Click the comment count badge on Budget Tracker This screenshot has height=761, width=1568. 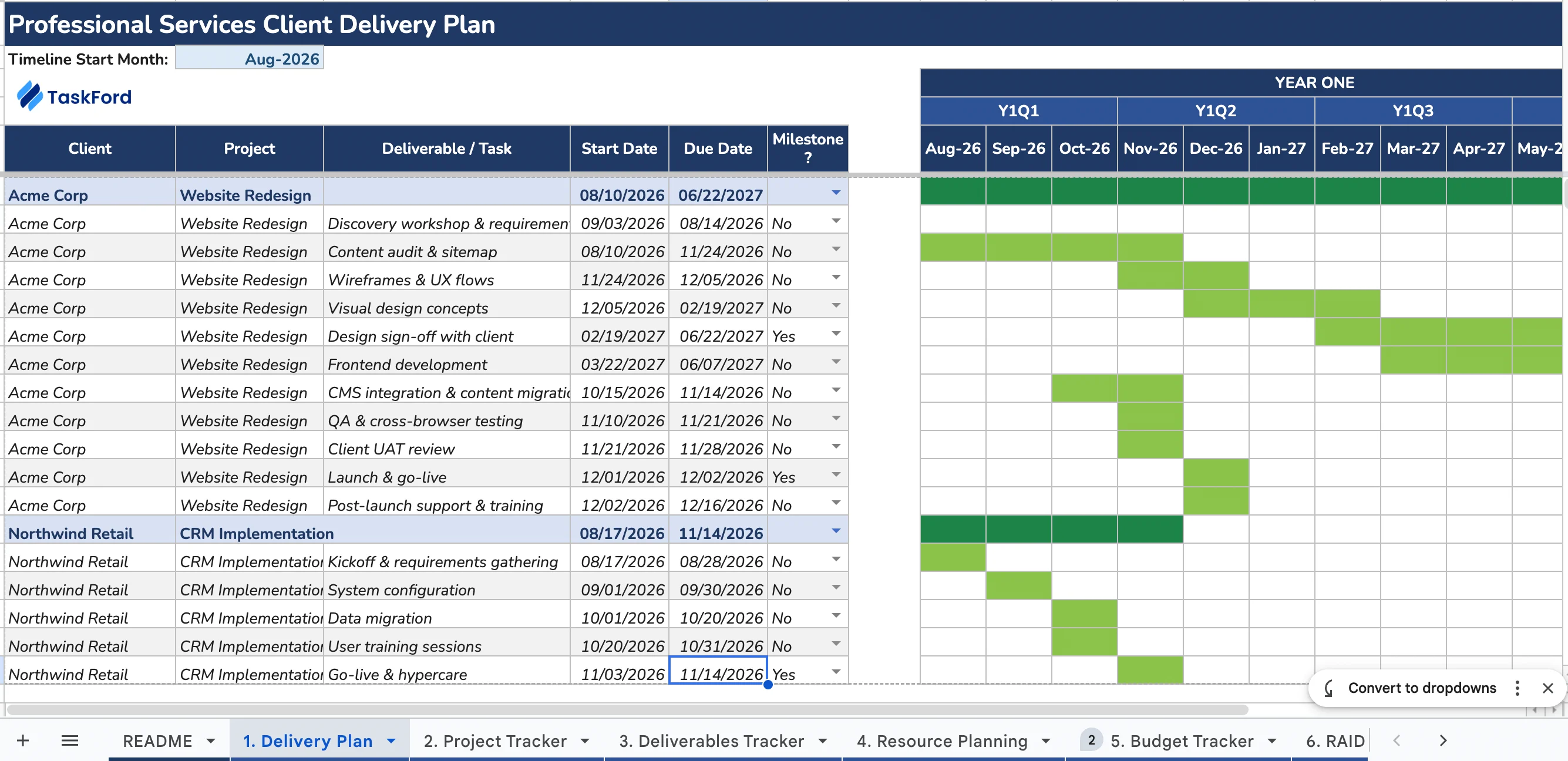(1091, 739)
